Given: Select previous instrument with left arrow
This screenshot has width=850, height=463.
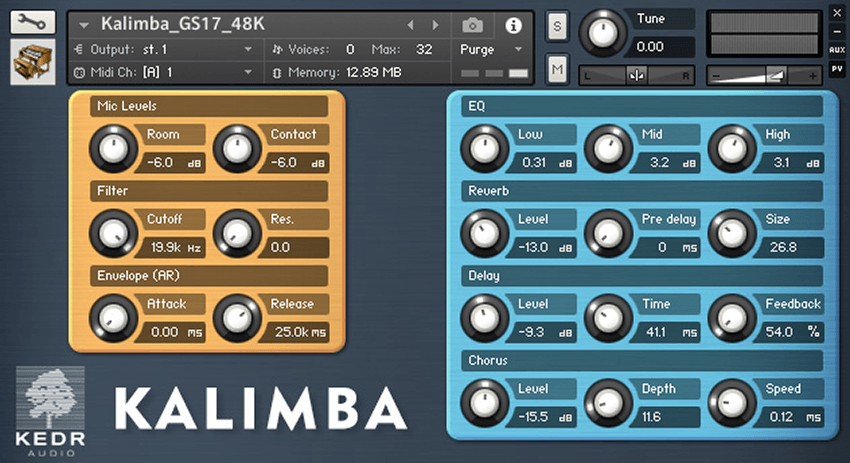Looking at the screenshot, I should 410,25.
